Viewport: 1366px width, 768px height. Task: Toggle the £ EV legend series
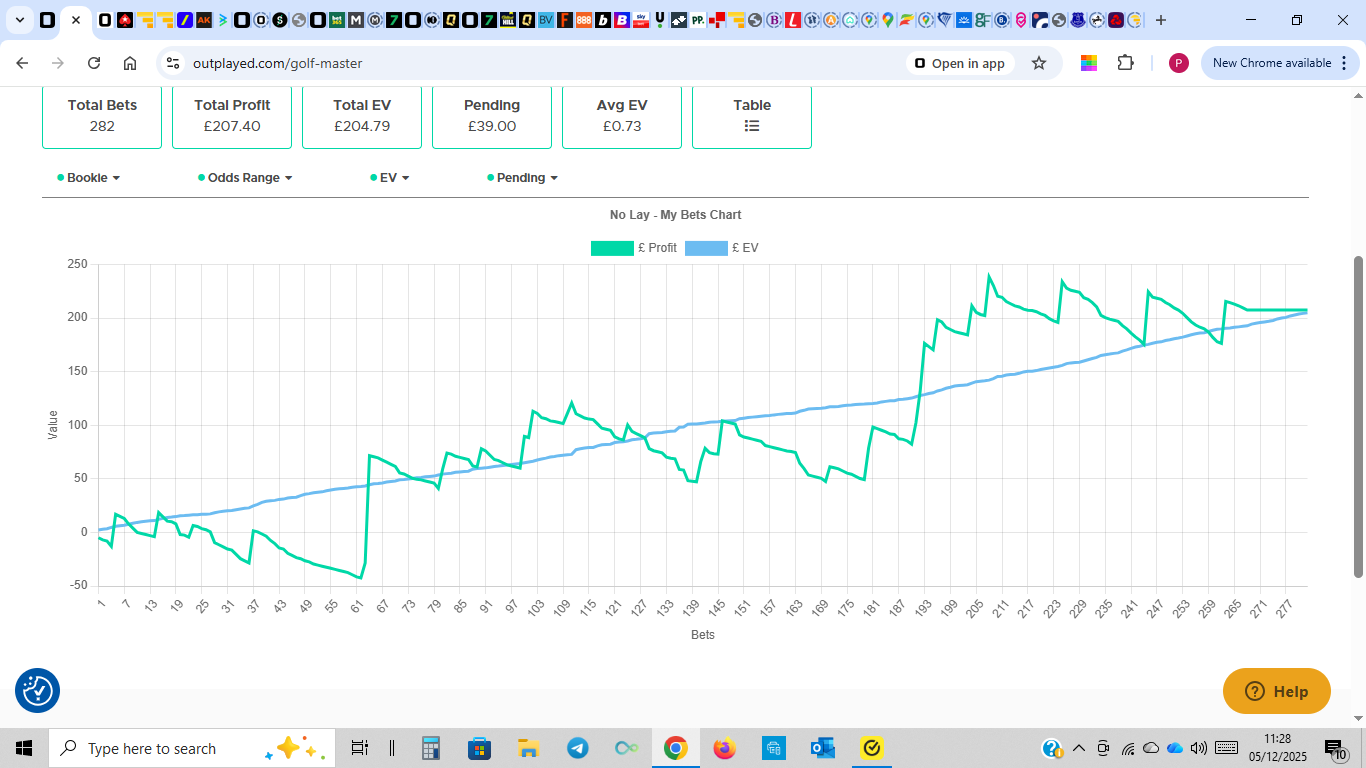722,248
